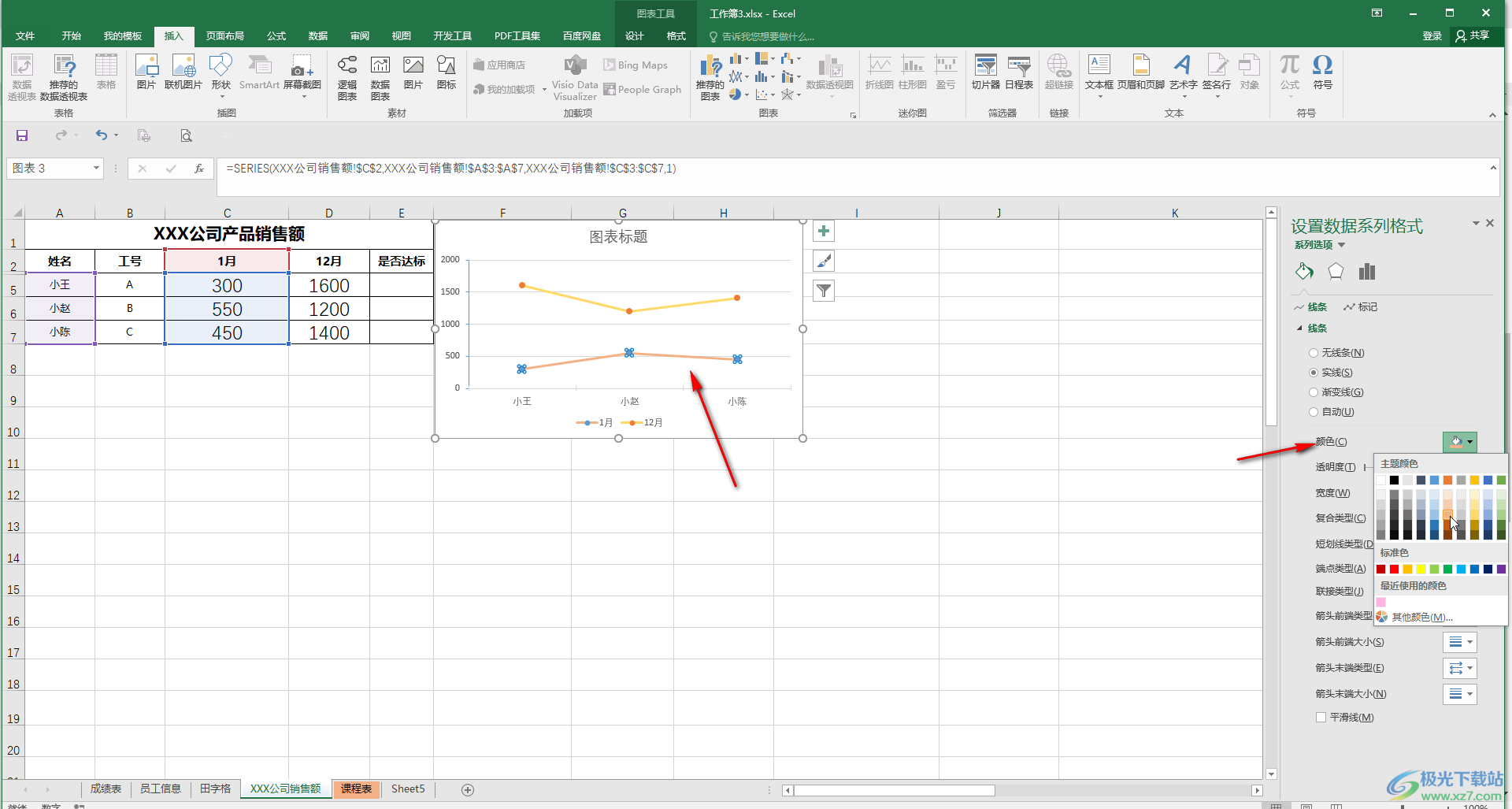This screenshot has width=1512, height=809.
Task: Switch to the 标记 marker sub-tab
Action: [x=1361, y=307]
